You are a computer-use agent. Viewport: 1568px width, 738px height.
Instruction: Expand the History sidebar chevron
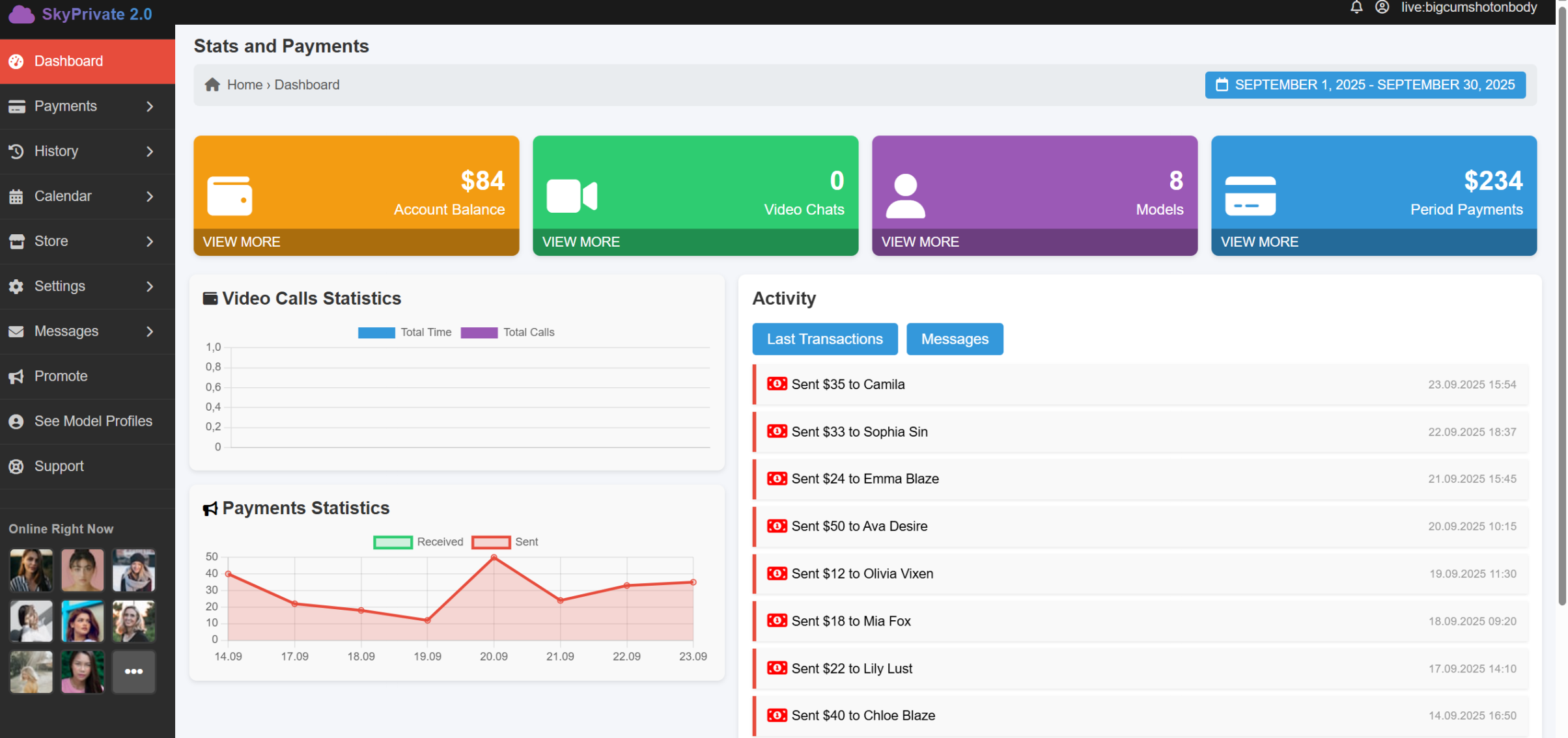pos(150,151)
